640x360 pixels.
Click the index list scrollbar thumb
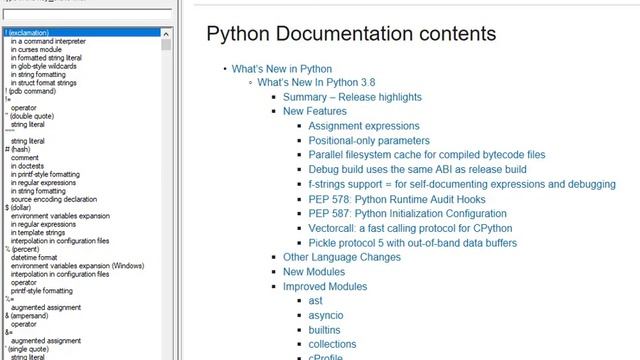(x=166, y=44)
